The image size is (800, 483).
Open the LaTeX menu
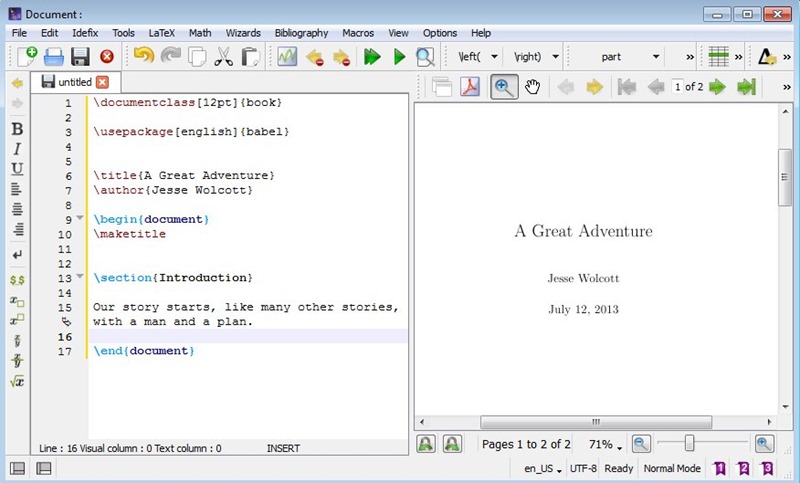click(x=162, y=33)
